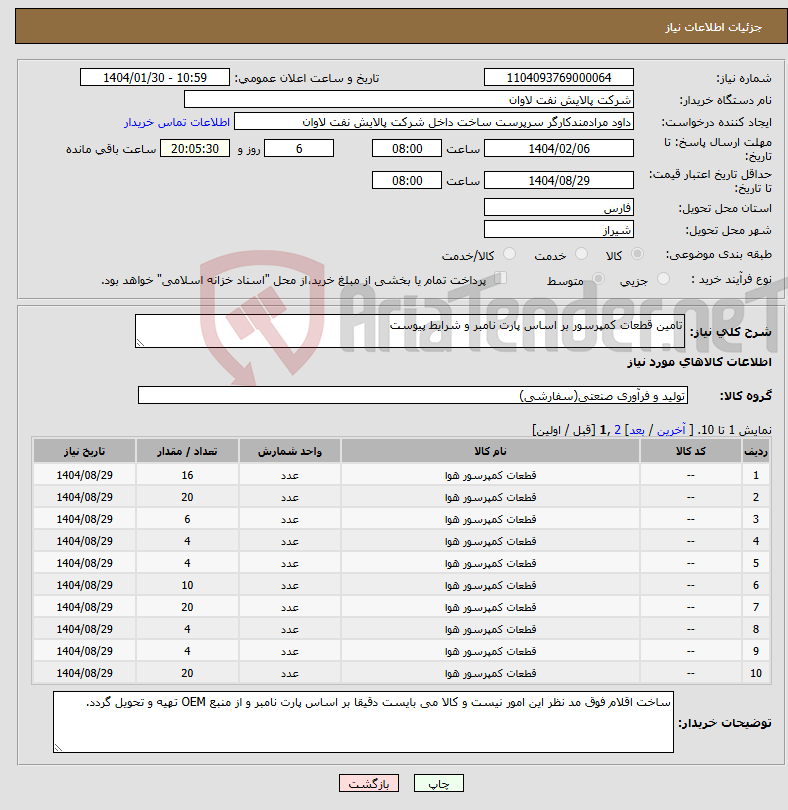The height and width of the screenshot is (810, 788).
Task: Click the ردیف column header
Action: [x=756, y=451]
